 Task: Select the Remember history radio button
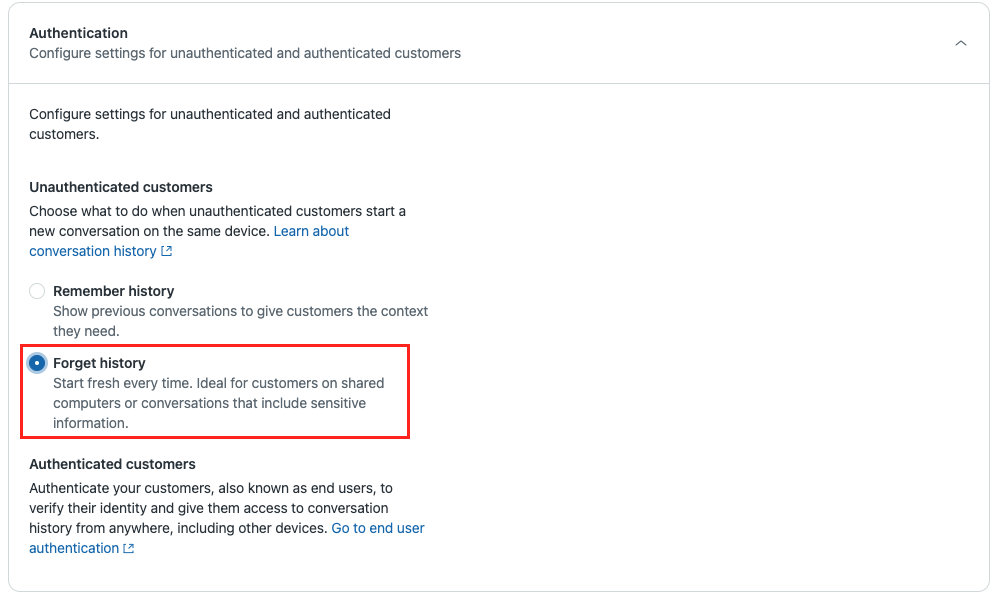37,291
